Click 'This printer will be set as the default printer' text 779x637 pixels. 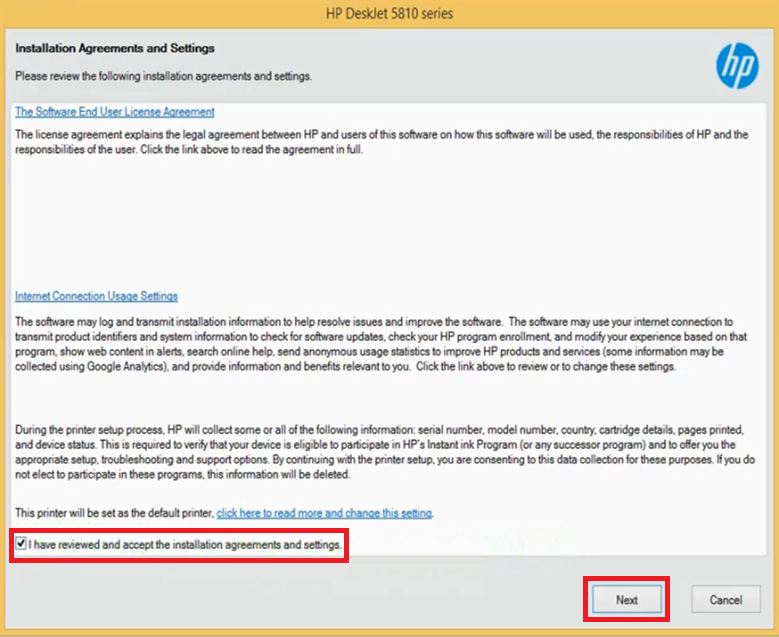point(114,513)
